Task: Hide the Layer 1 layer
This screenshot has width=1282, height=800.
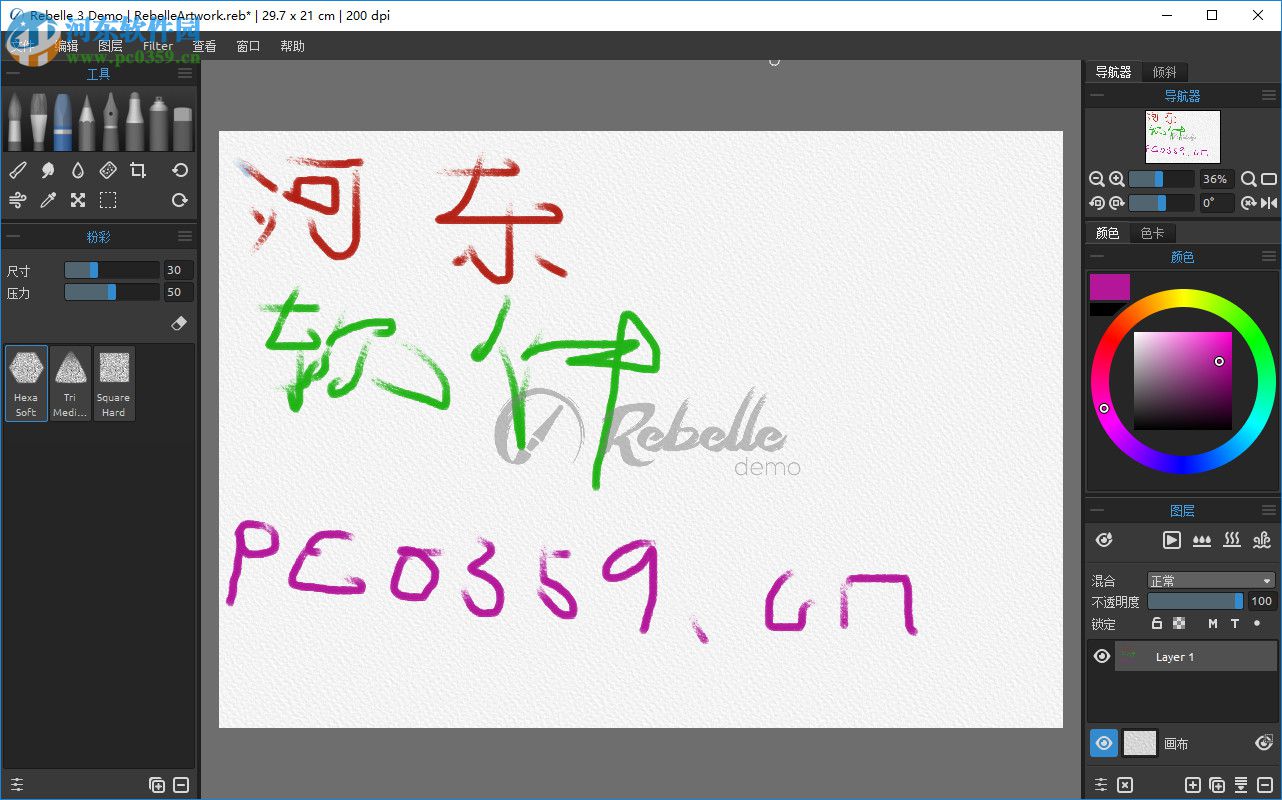Action: coord(1102,656)
